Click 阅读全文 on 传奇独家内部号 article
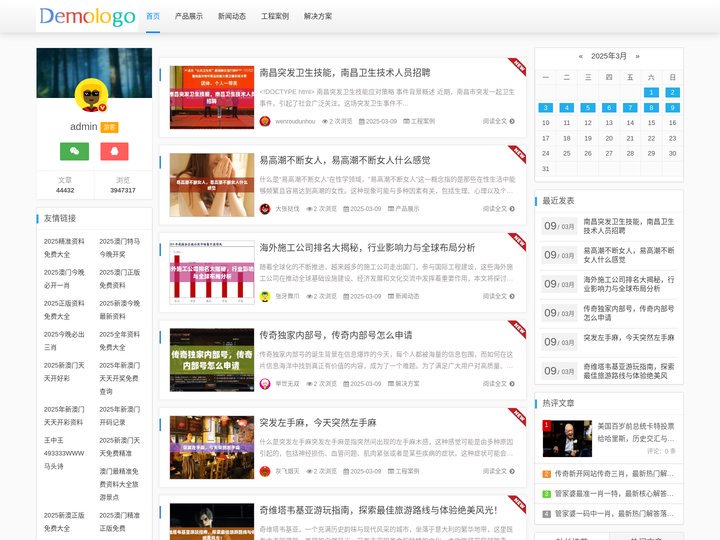Viewport: 720px width, 540px height. 499,384
